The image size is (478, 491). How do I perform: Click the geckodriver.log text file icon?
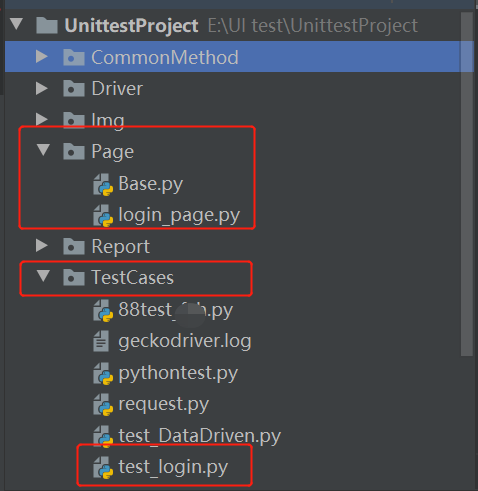pos(101,341)
